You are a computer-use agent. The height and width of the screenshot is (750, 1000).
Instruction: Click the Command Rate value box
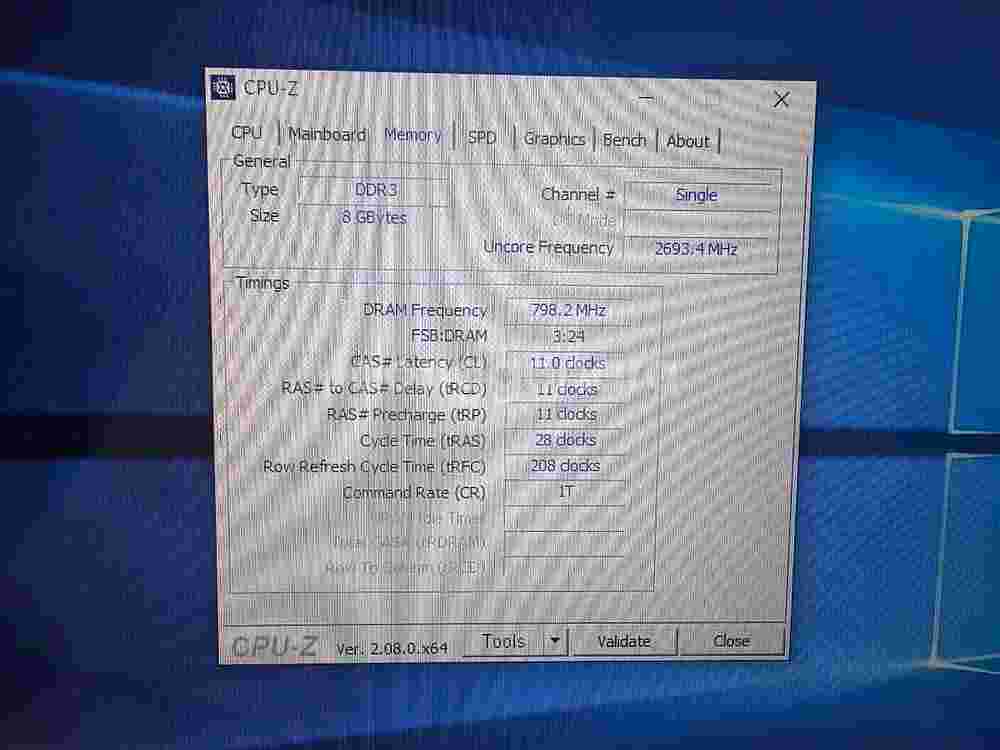pyautogui.click(x=566, y=492)
